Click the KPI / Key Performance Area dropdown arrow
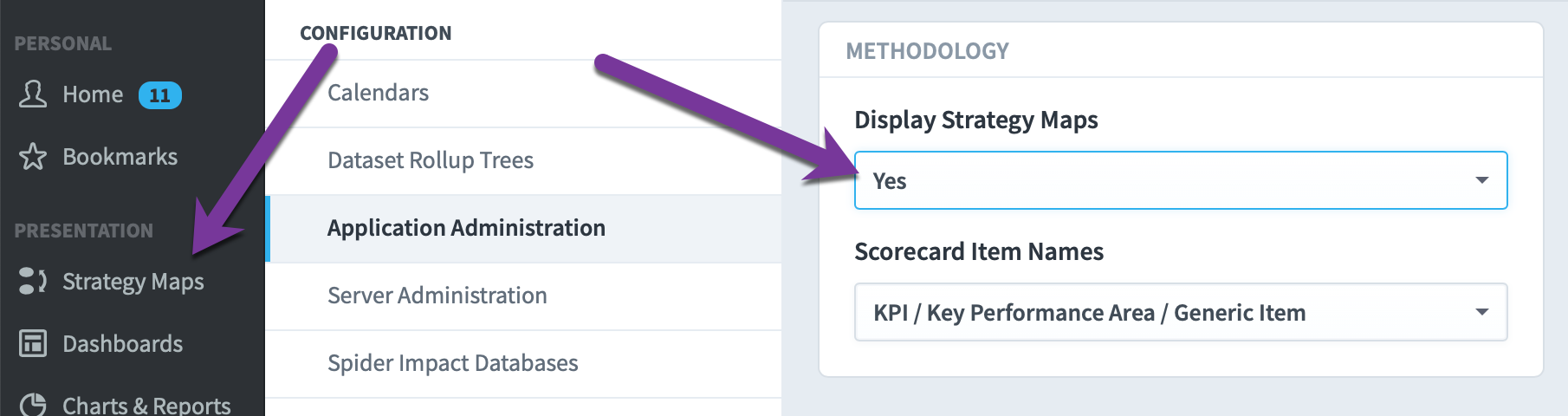Viewport: 1568px width, 416px height. point(1482,312)
